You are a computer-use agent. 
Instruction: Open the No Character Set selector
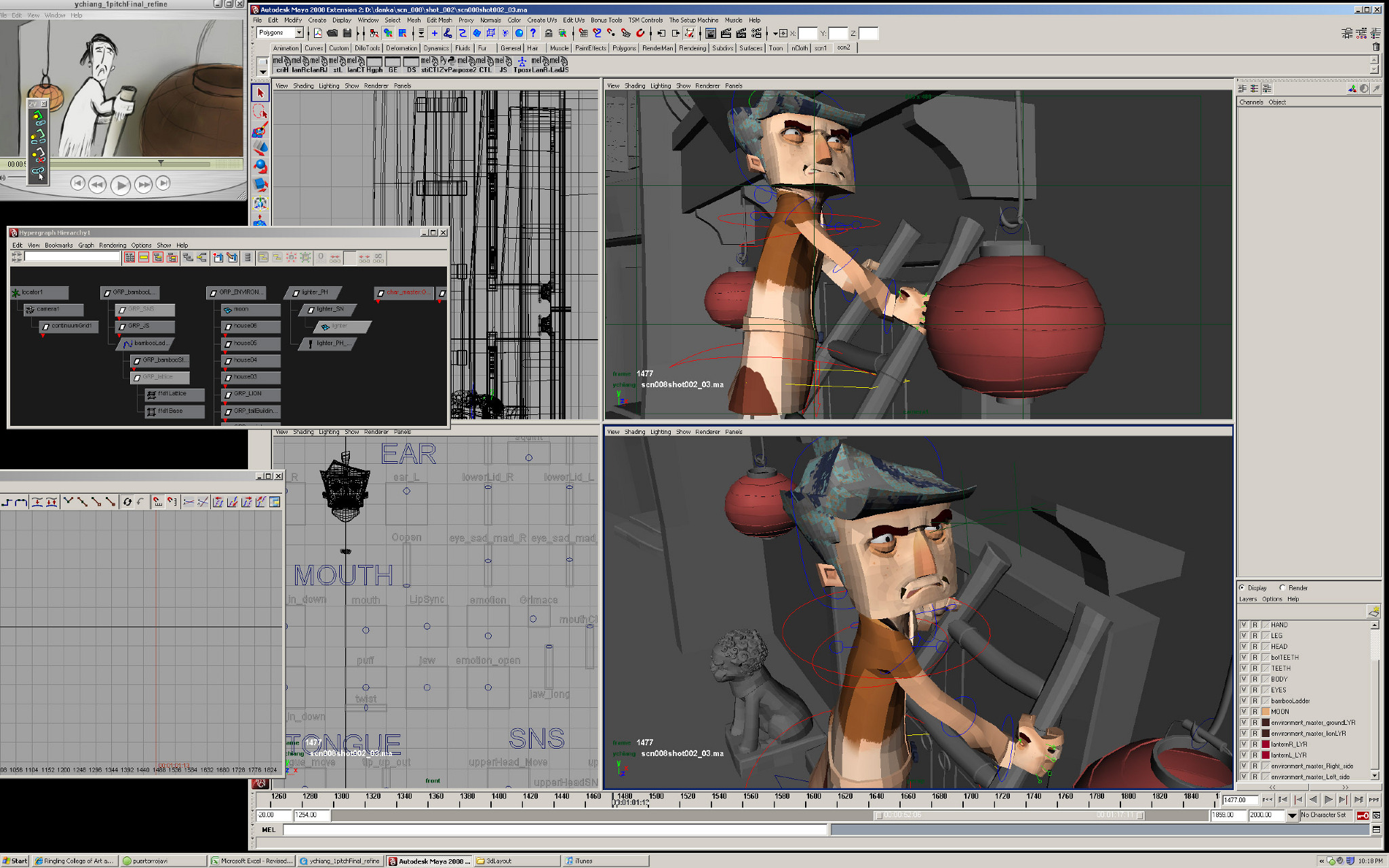click(x=1326, y=815)
